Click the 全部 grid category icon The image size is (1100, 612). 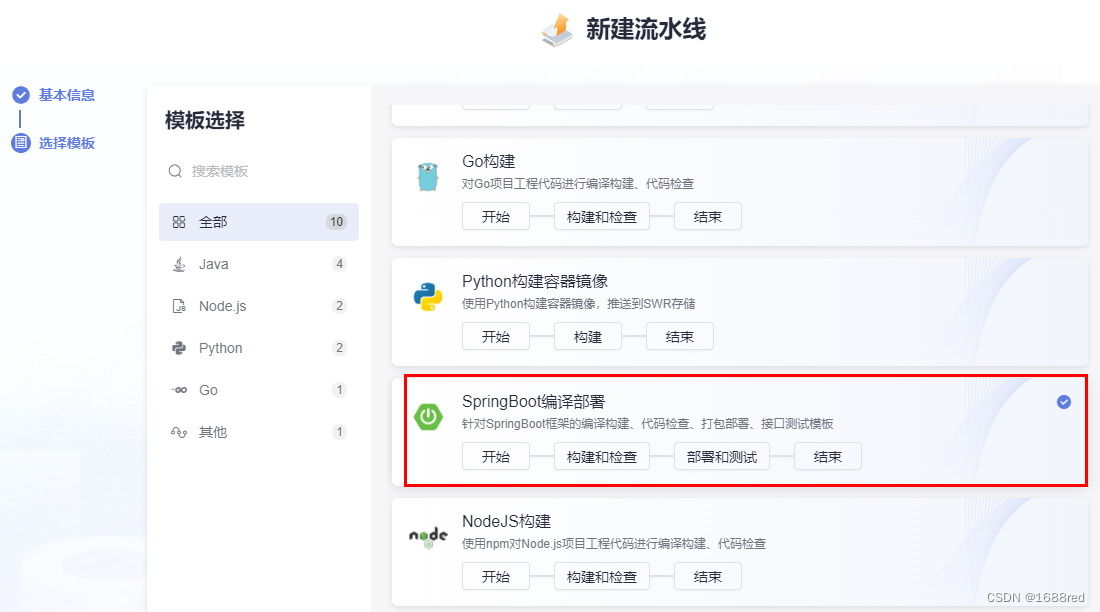pos(179,222)
